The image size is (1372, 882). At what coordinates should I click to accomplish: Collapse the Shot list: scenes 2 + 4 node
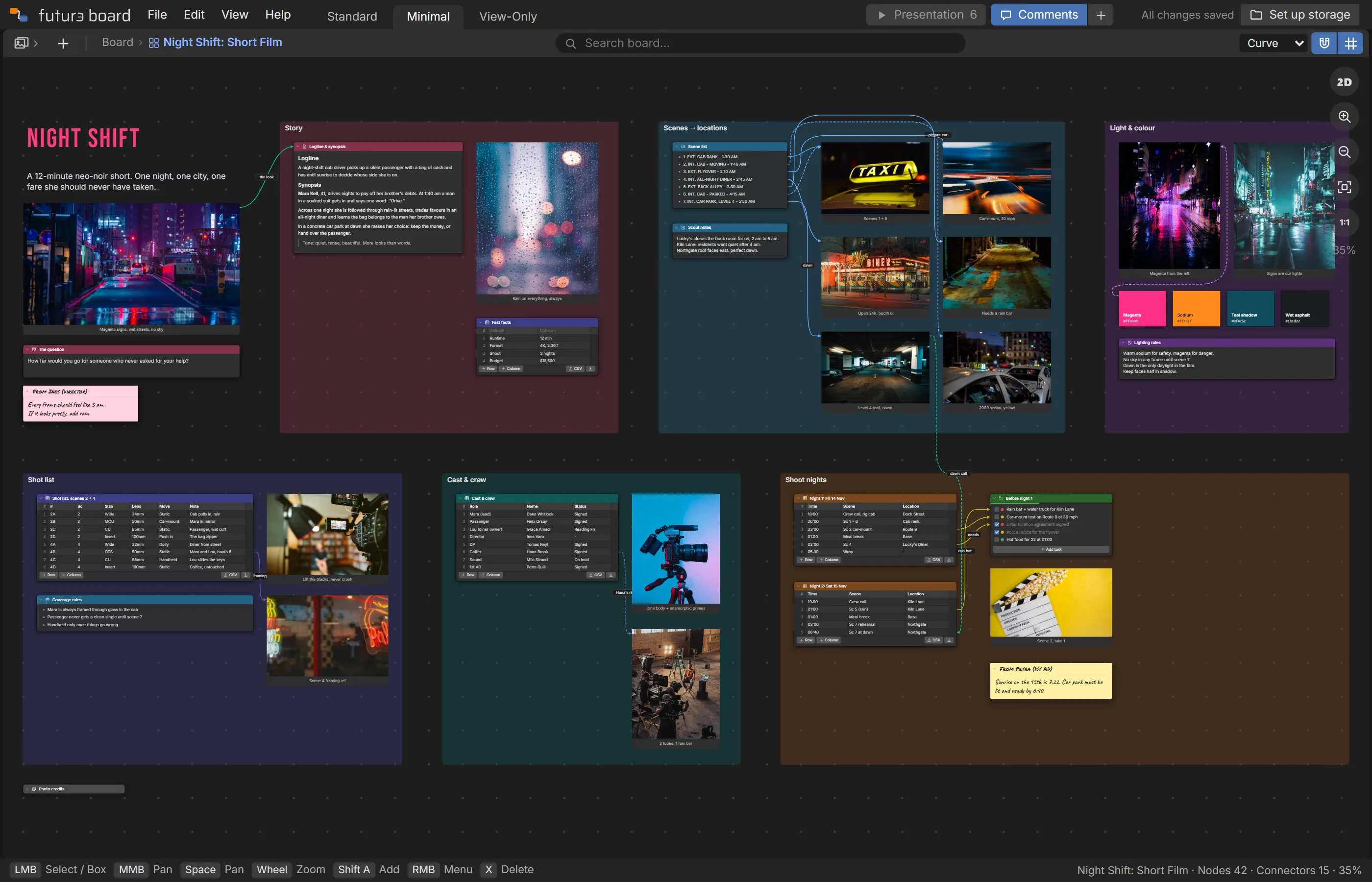(x=41, y=498)
